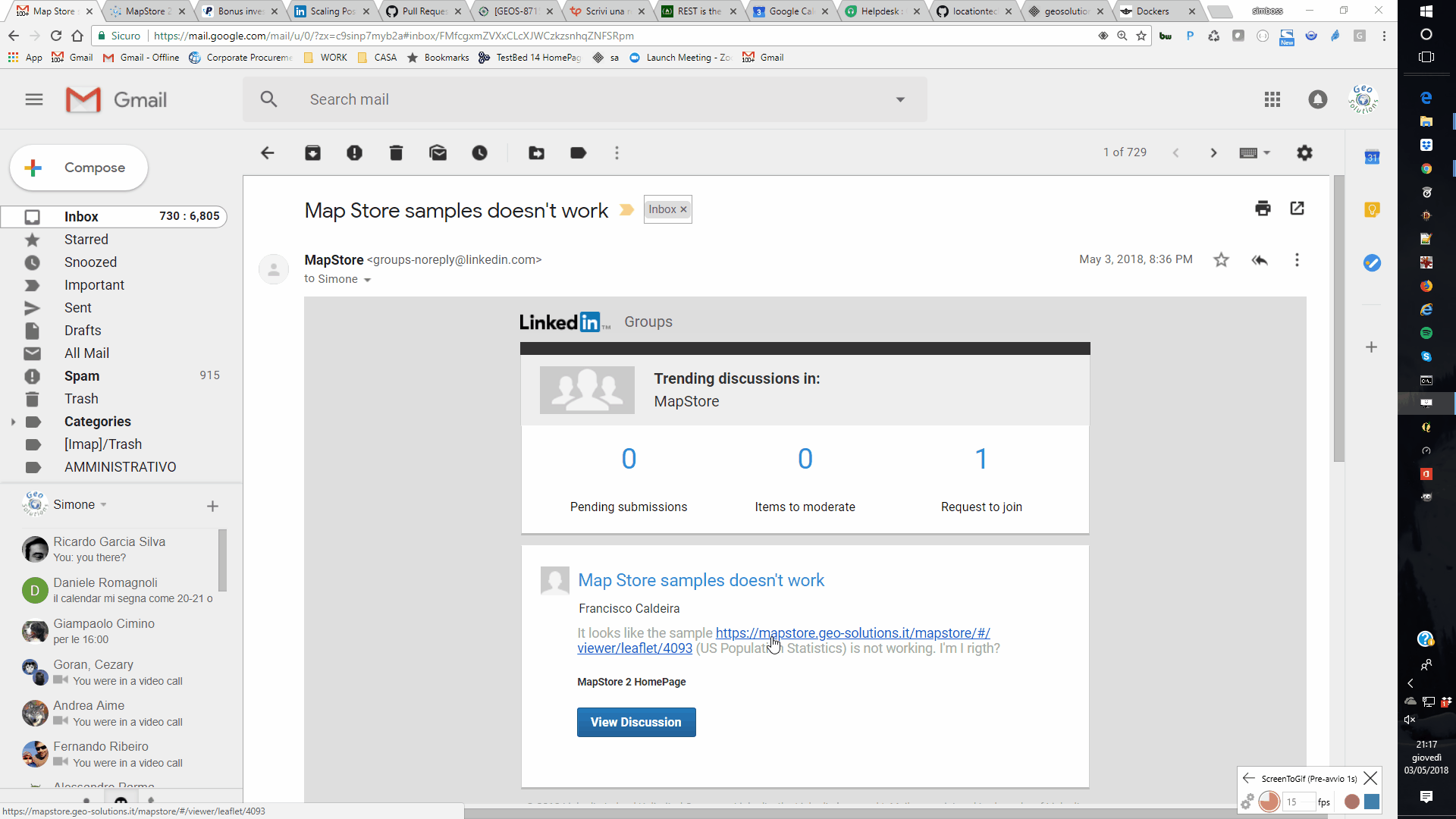The image size is (1456, 819).
Task: Start a new chat conversation
Action: coord(212,506)
